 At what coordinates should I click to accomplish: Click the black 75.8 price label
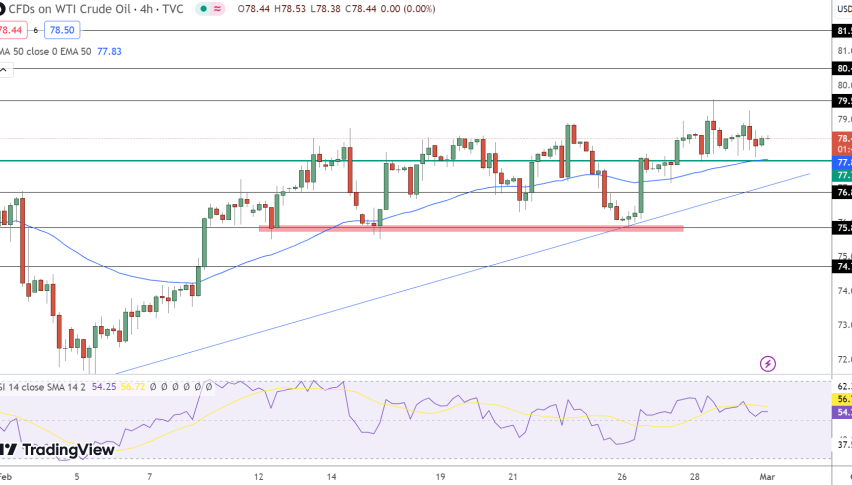click(842, 228)
